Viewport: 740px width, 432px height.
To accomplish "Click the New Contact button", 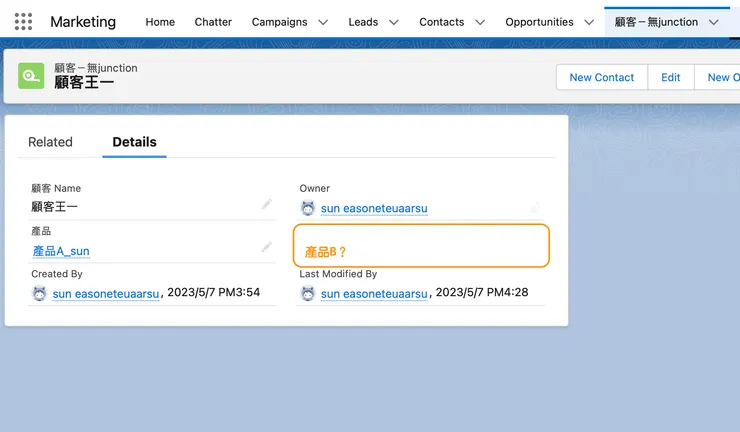I will [601, 77].
